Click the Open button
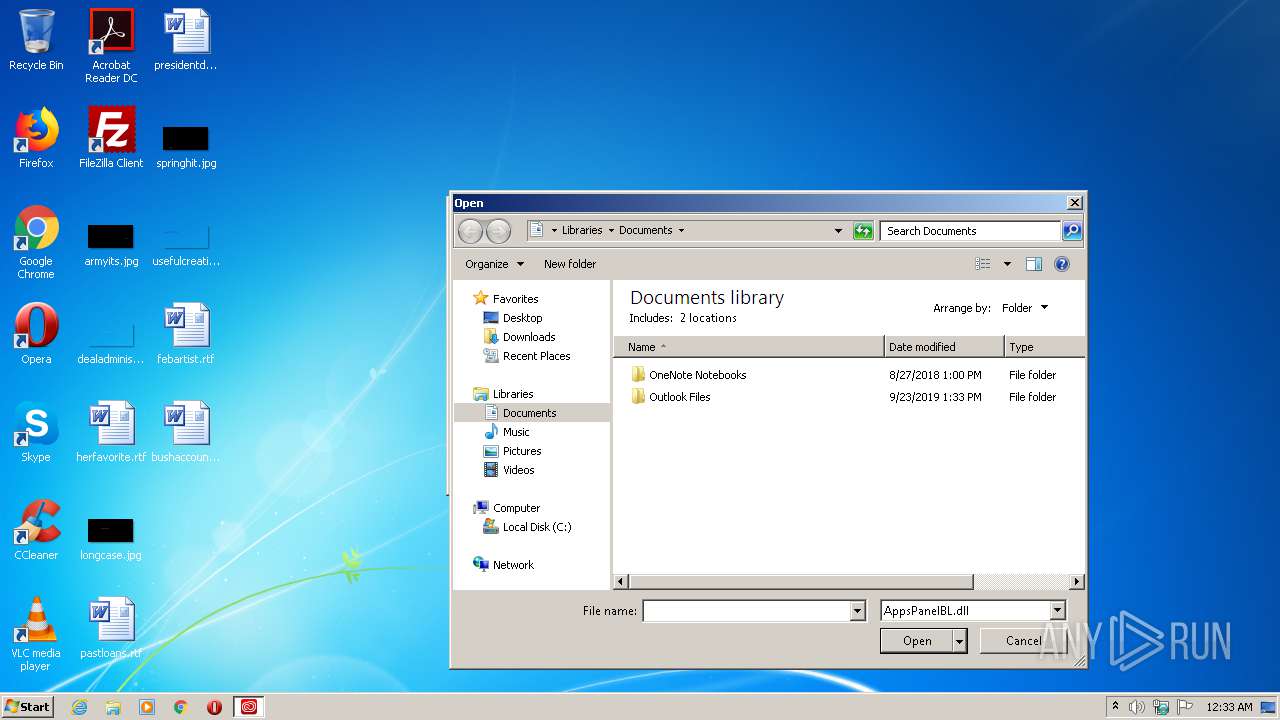1280x720 pixels. point(917,641)
